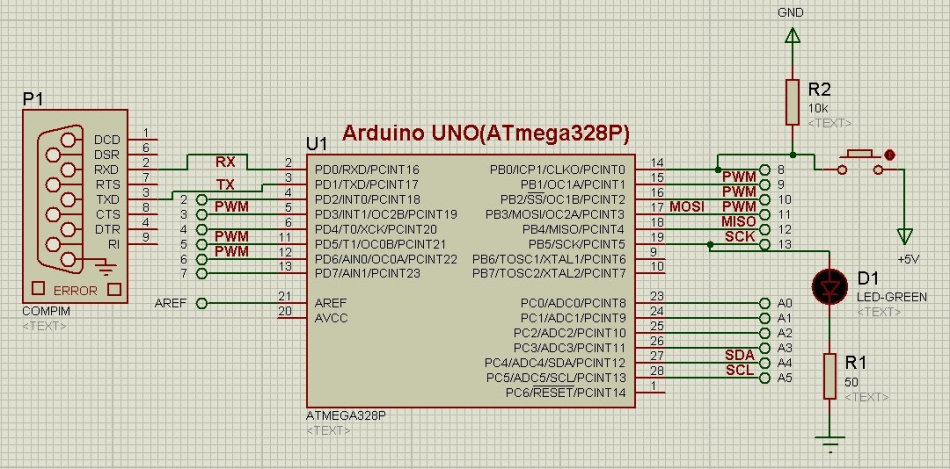The width and height of the screenshot is (950, 469).
Task: Click the GND terminal arrow above R2
Action: pyautogui.click(x=792, y=37)
